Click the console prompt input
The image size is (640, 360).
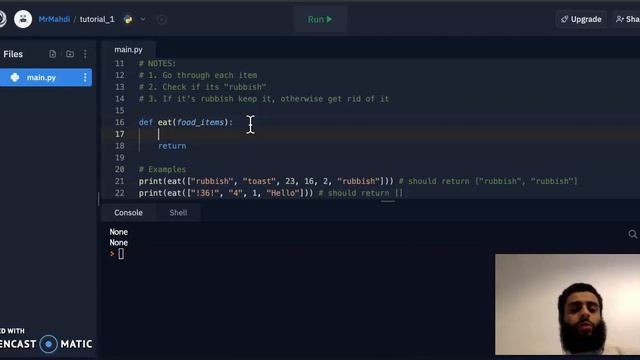121,254
